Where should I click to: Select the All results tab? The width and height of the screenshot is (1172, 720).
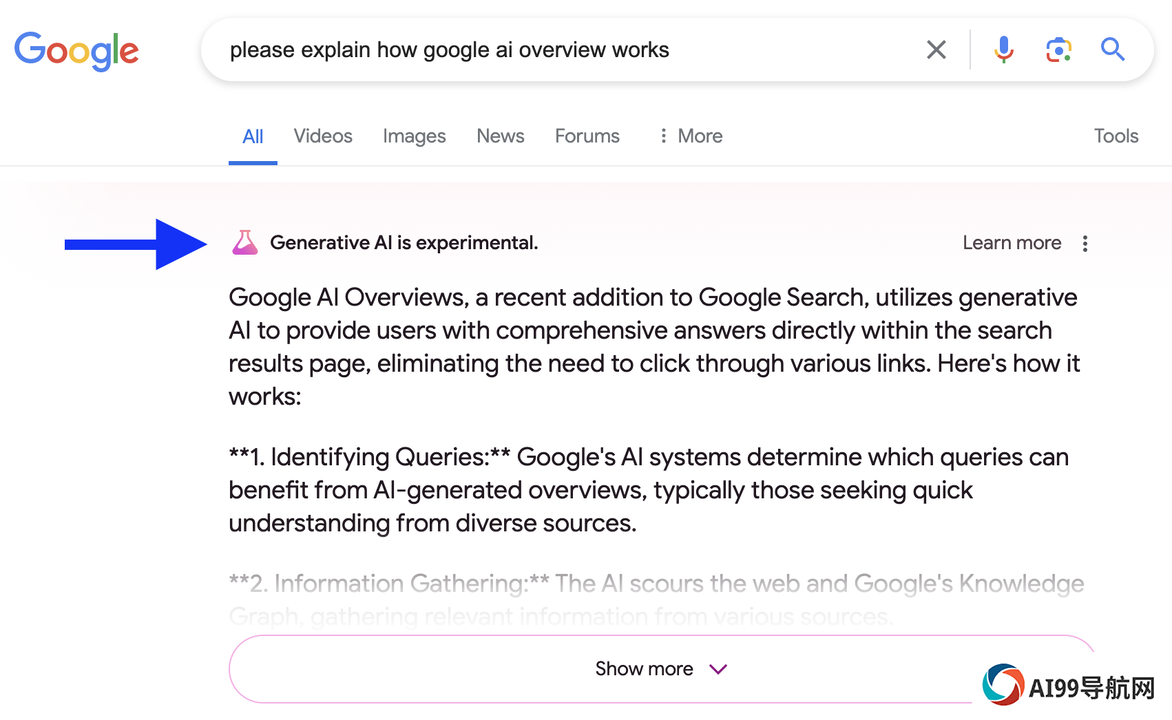253,136
